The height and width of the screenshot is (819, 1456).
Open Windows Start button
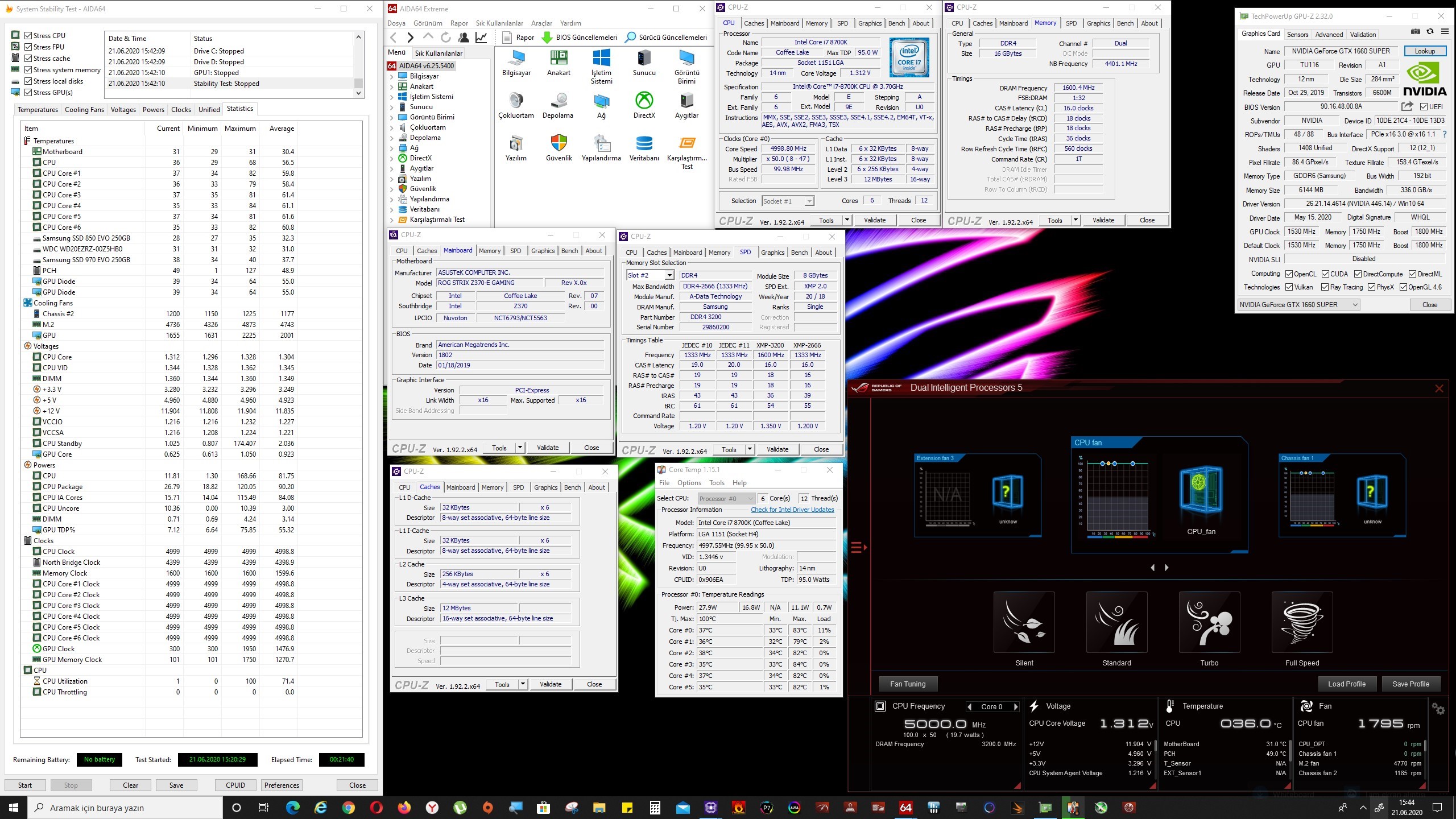tap(14, 808)
